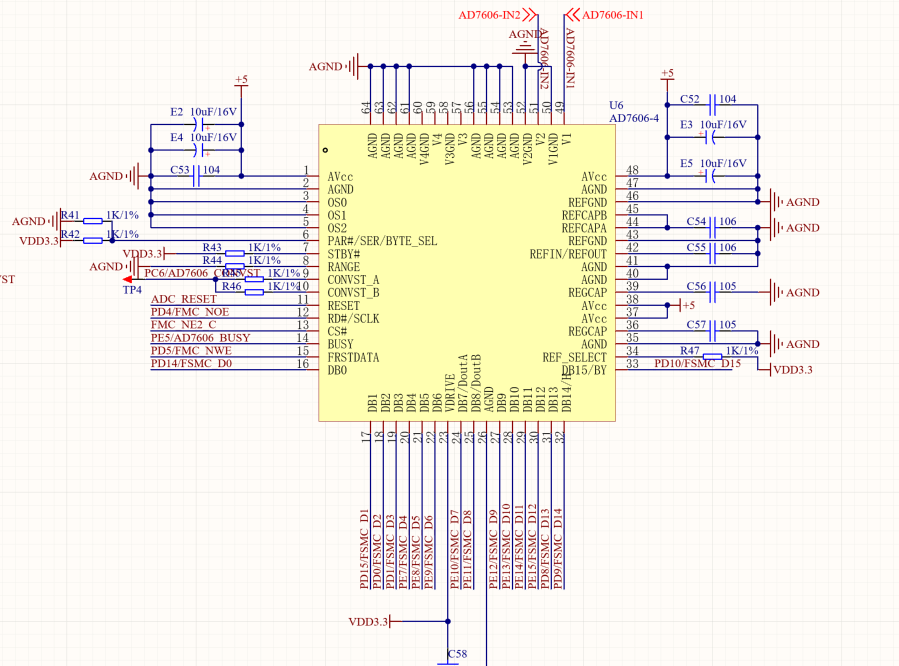Click the FMC_NE2_C net label
This screenshot has width=899, height=666.
[x=183, y=324]
